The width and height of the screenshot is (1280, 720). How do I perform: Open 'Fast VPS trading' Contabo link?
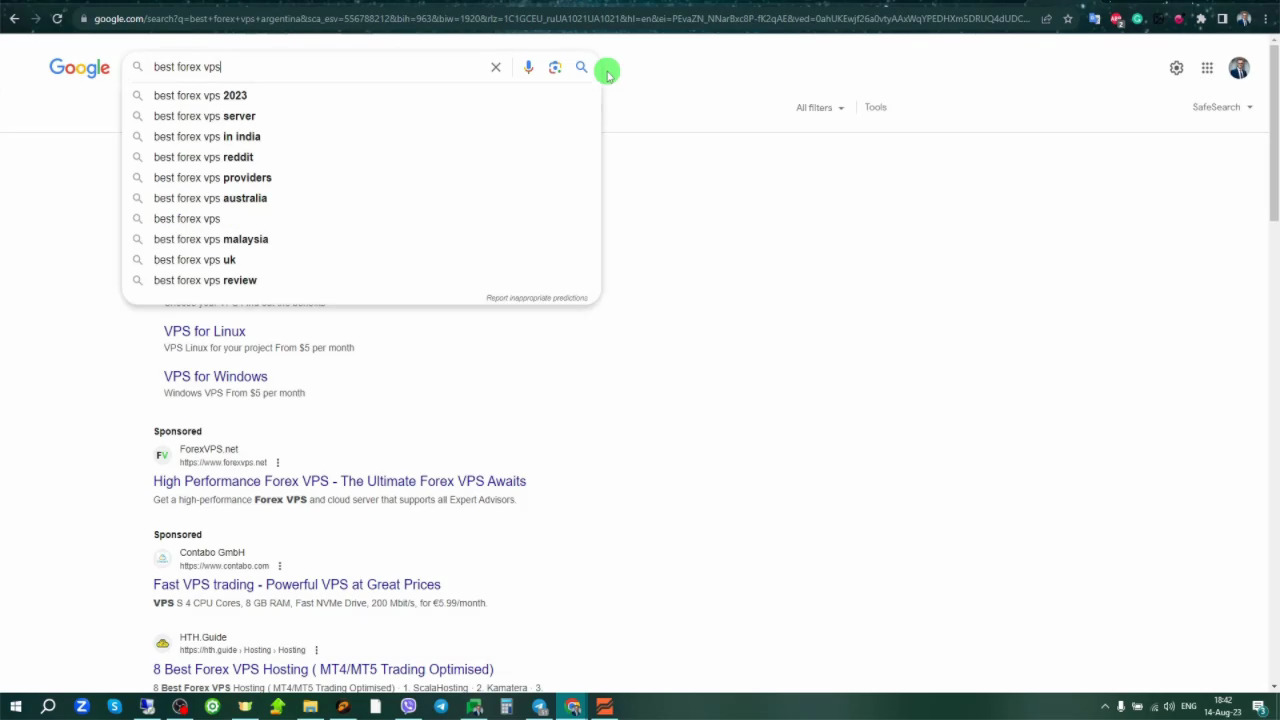(297, 584)
